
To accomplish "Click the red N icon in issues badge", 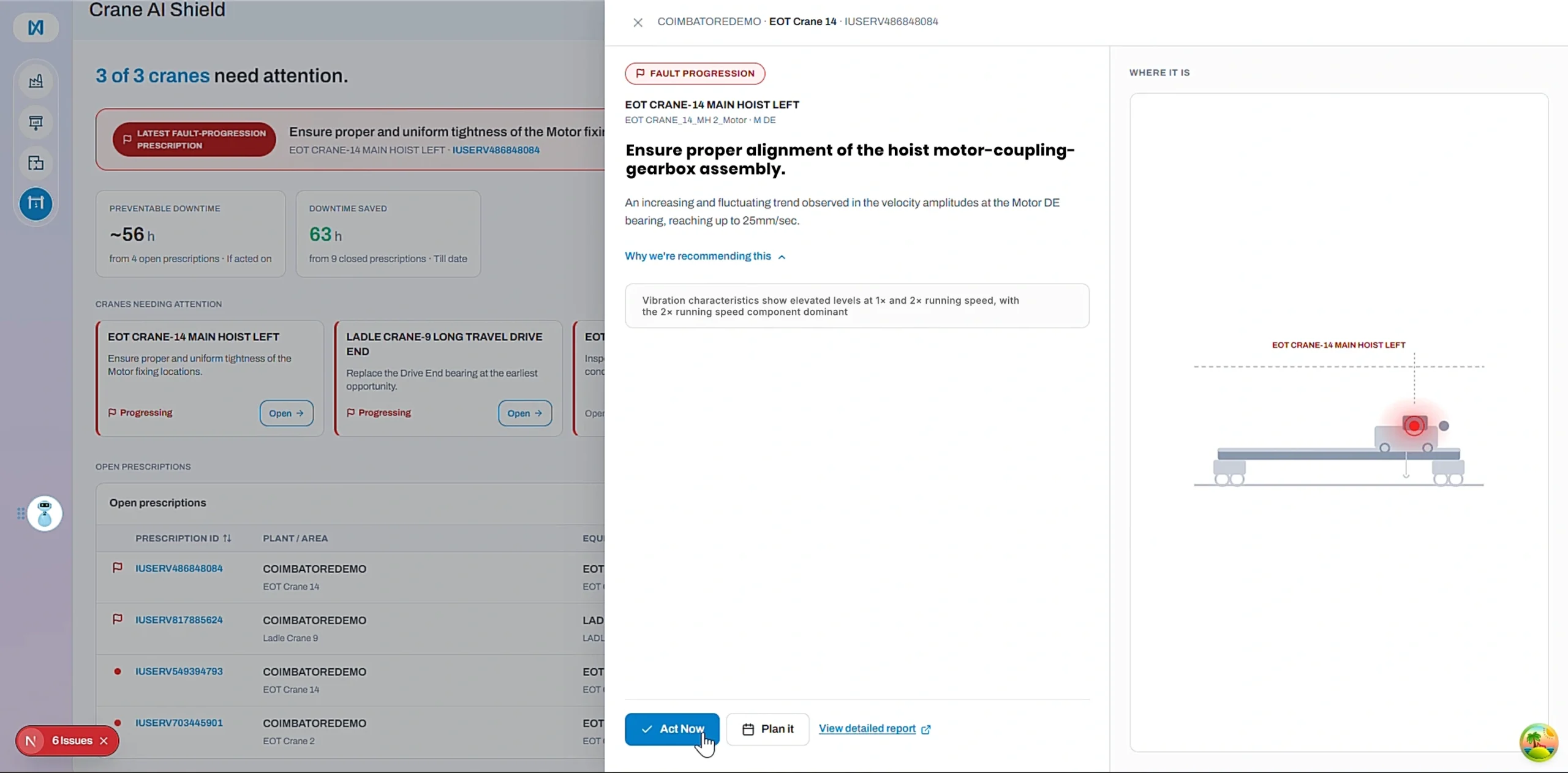I will [31, 741].
